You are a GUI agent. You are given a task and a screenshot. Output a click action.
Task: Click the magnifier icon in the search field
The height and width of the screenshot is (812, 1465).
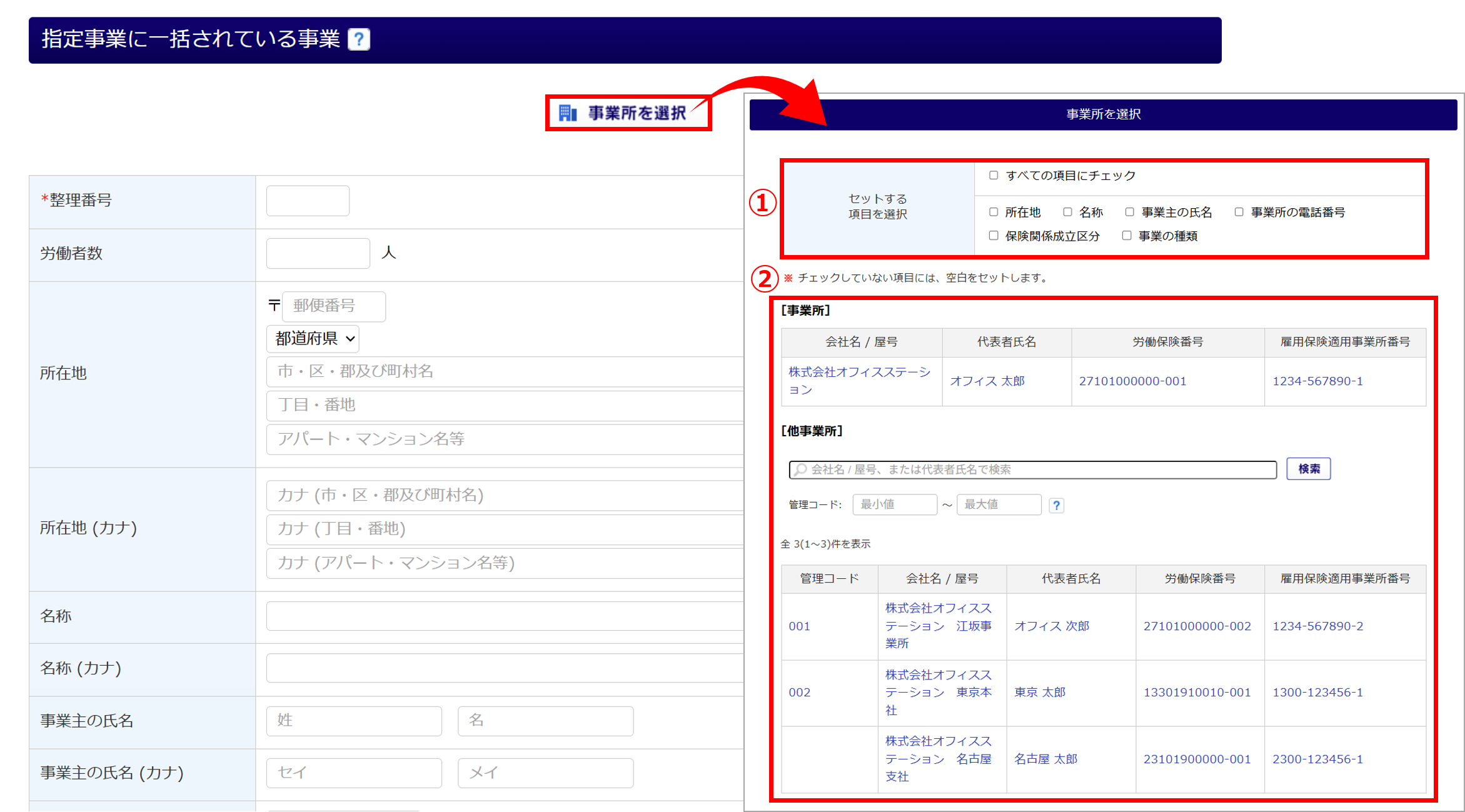point(800,469)
